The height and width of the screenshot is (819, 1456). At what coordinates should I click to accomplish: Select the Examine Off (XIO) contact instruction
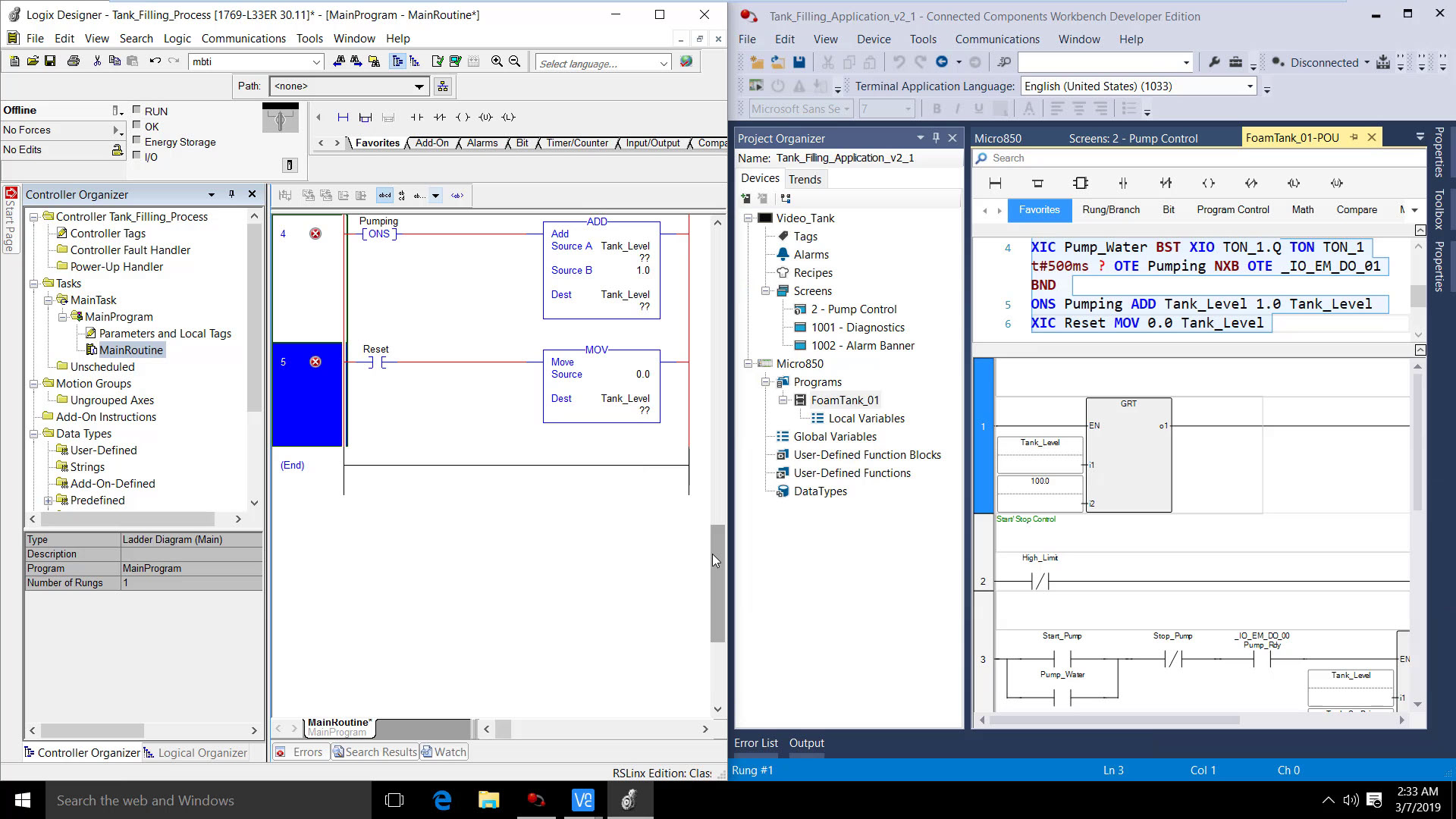click(439, 118)
